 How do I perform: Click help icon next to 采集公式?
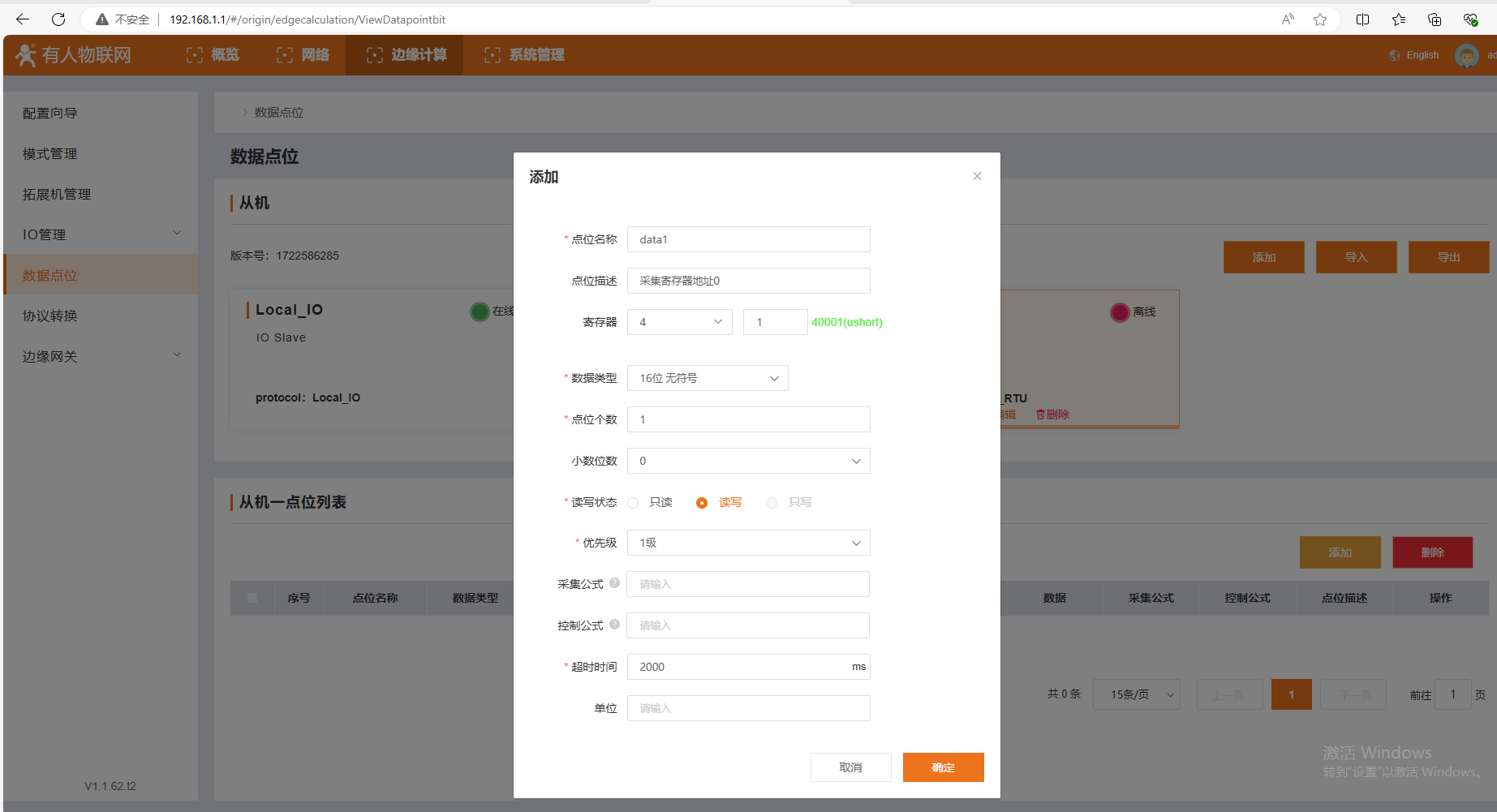[614, 583]
